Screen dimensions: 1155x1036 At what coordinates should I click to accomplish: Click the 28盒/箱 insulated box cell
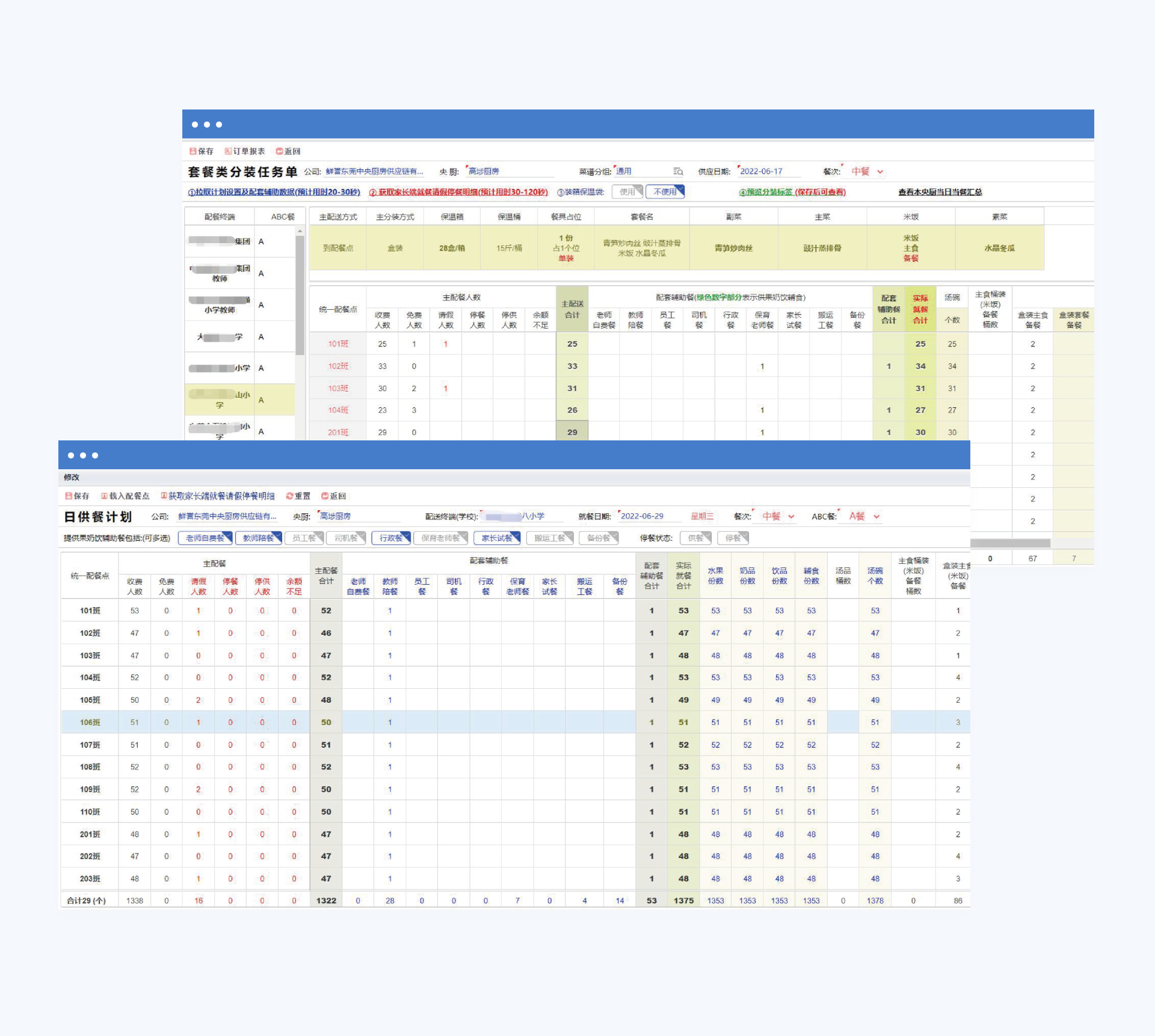[452, 248]
